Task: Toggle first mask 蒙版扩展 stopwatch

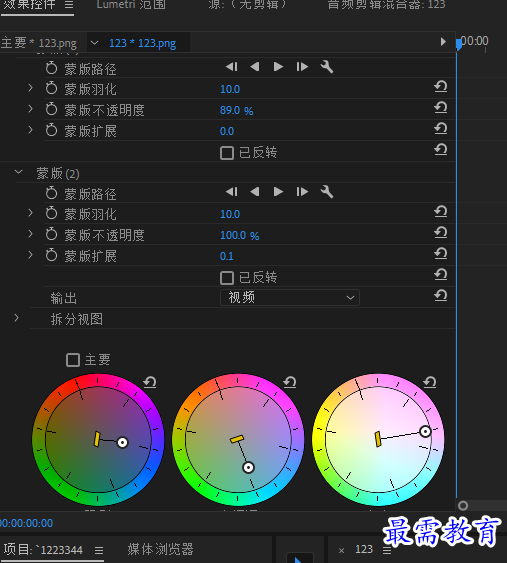Action: coord(51,130)
